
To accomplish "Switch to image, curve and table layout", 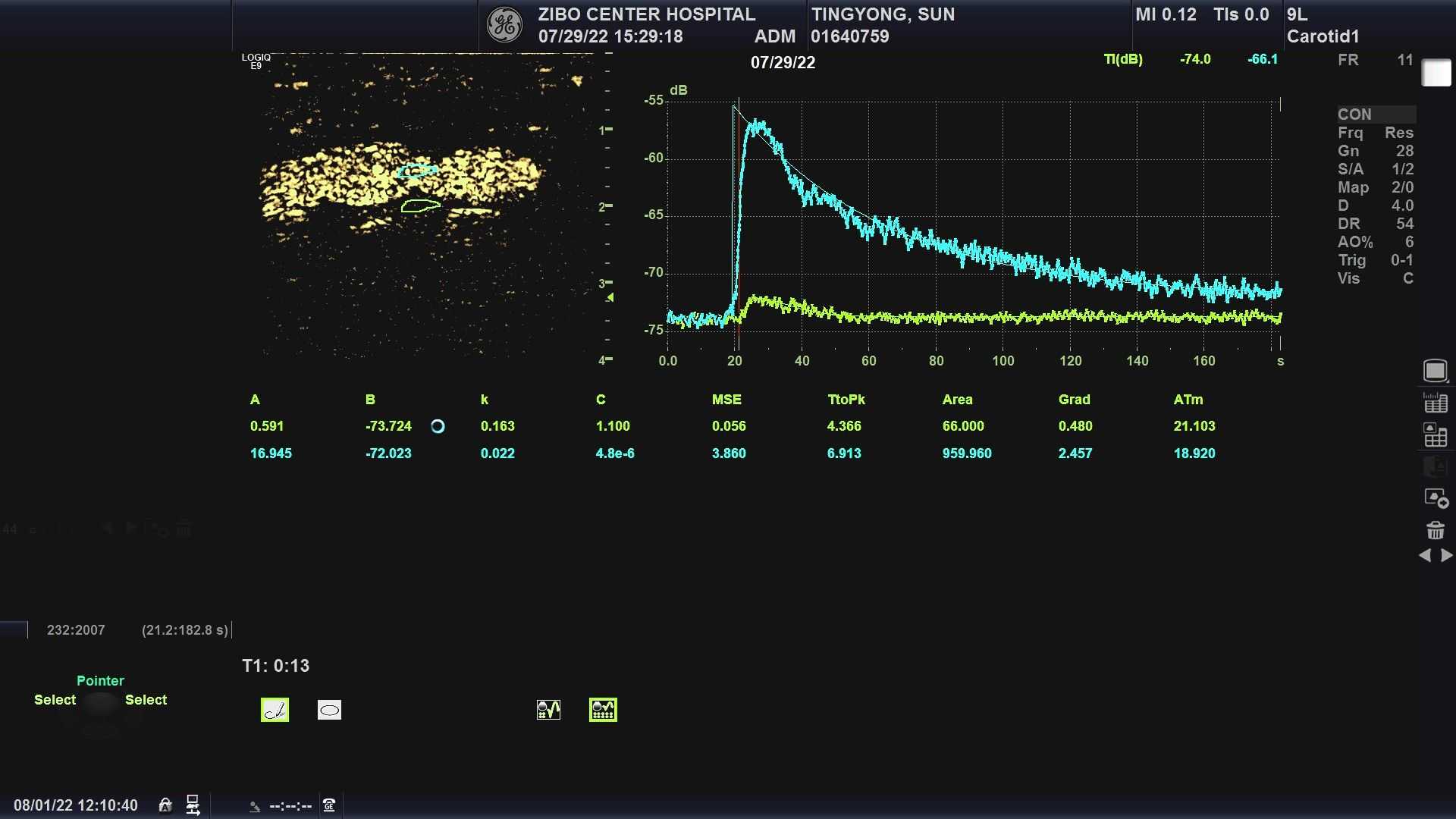I will (x=603, y=710).
